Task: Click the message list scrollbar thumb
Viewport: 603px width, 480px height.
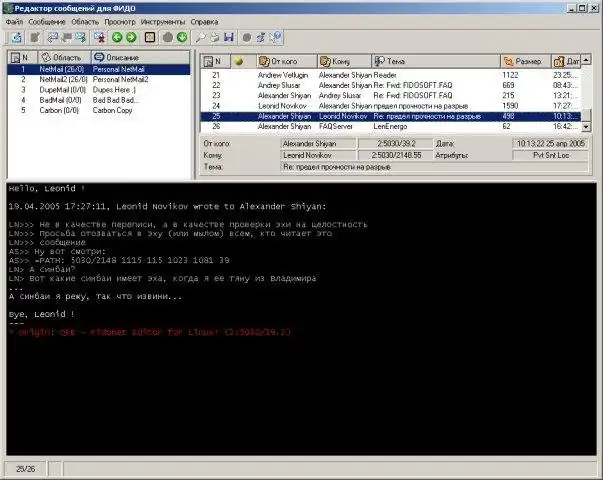Action: (x=586, y=115)
